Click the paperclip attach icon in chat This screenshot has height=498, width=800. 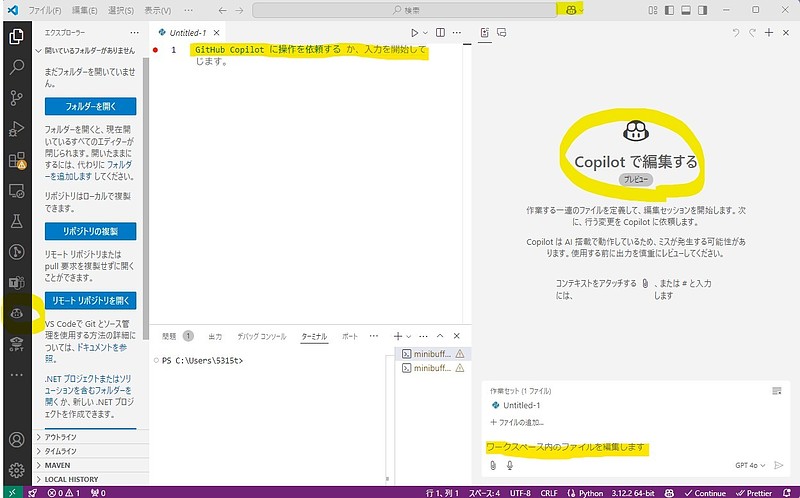point(492,465)
